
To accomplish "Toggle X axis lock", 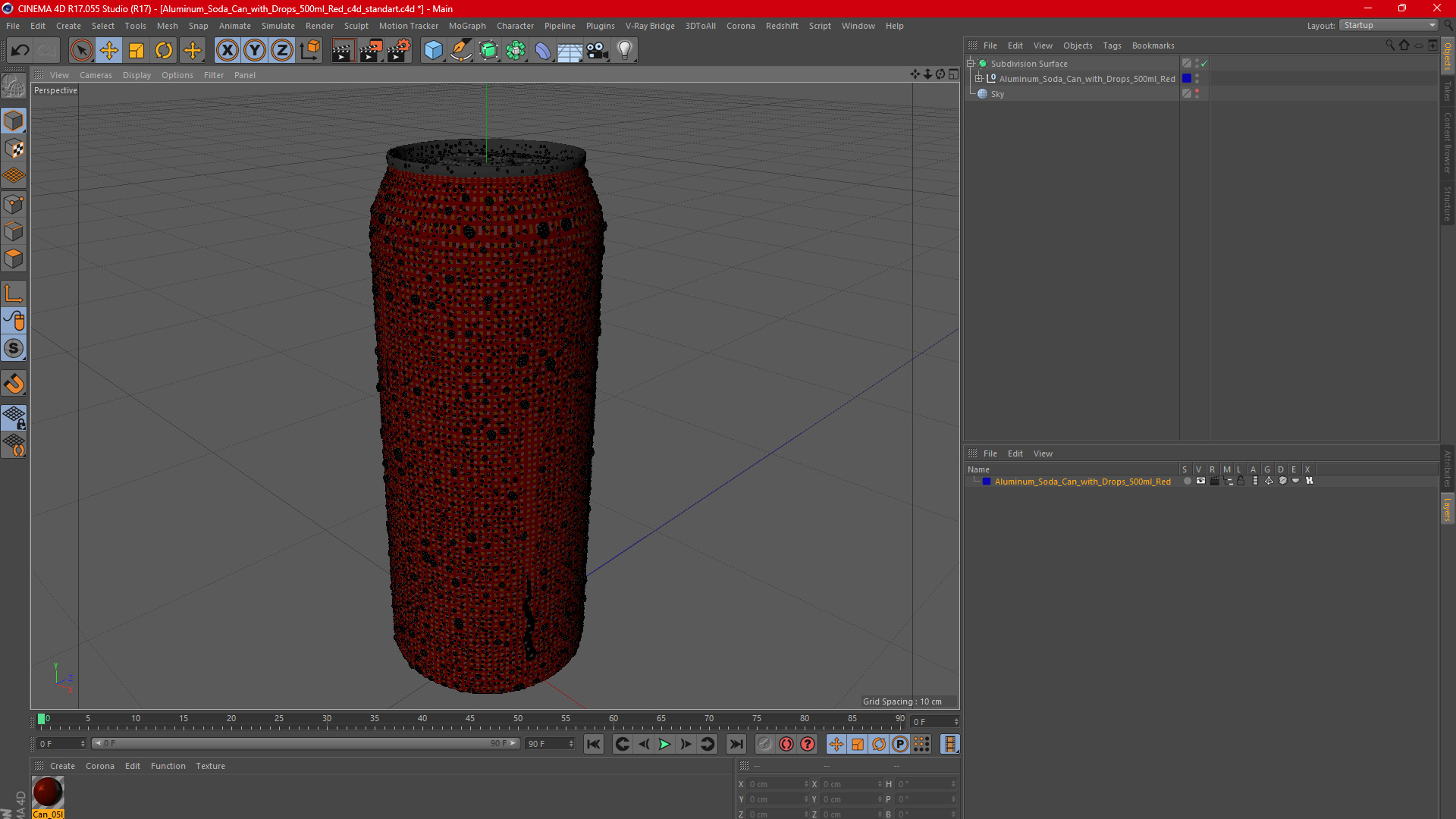I will (x=227, y=50).
